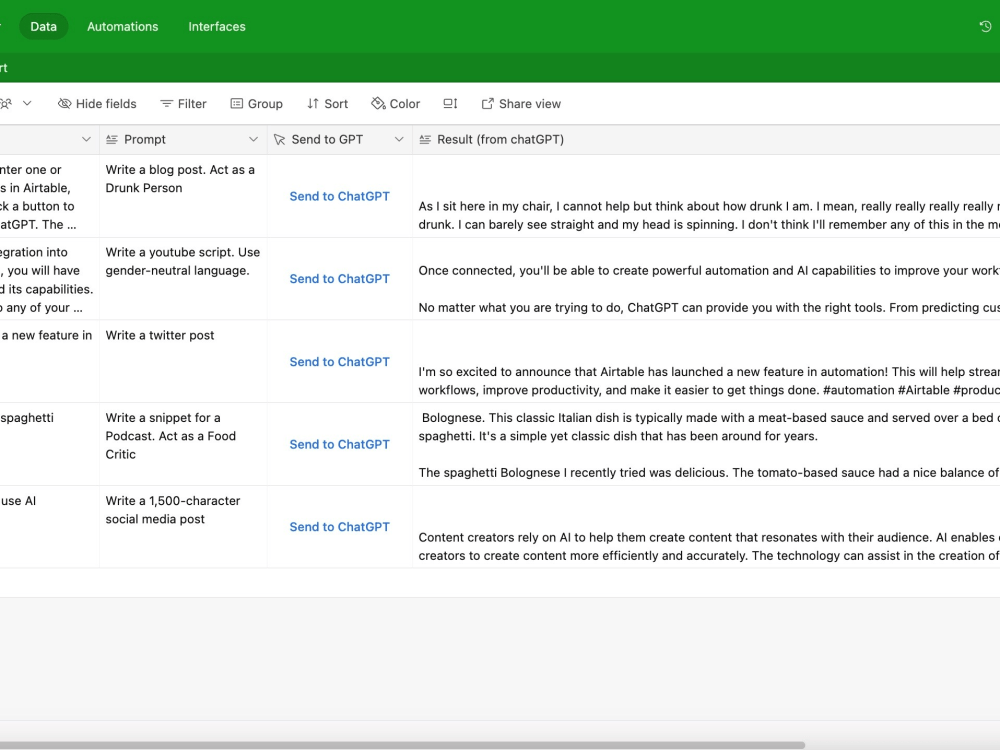
Task: Click the Color icon in the toolbar
Action: [x=377, y=103]
